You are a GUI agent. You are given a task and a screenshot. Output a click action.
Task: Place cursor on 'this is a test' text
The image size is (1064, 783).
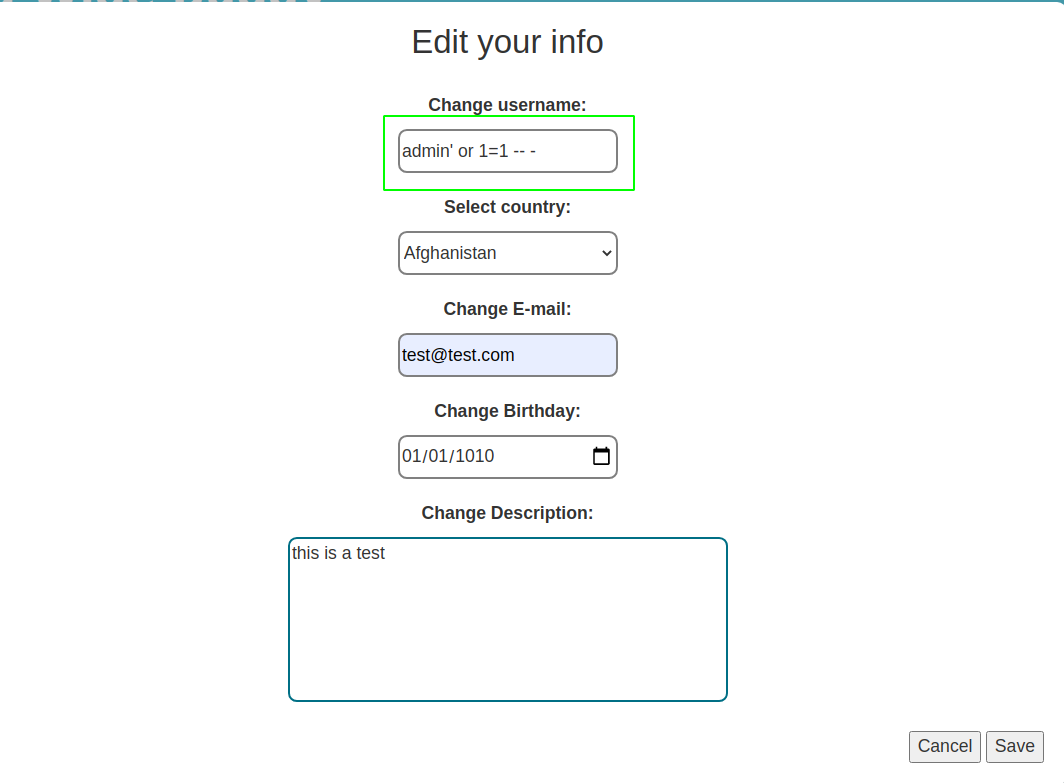pyautogui.click(x=338, y=553)
